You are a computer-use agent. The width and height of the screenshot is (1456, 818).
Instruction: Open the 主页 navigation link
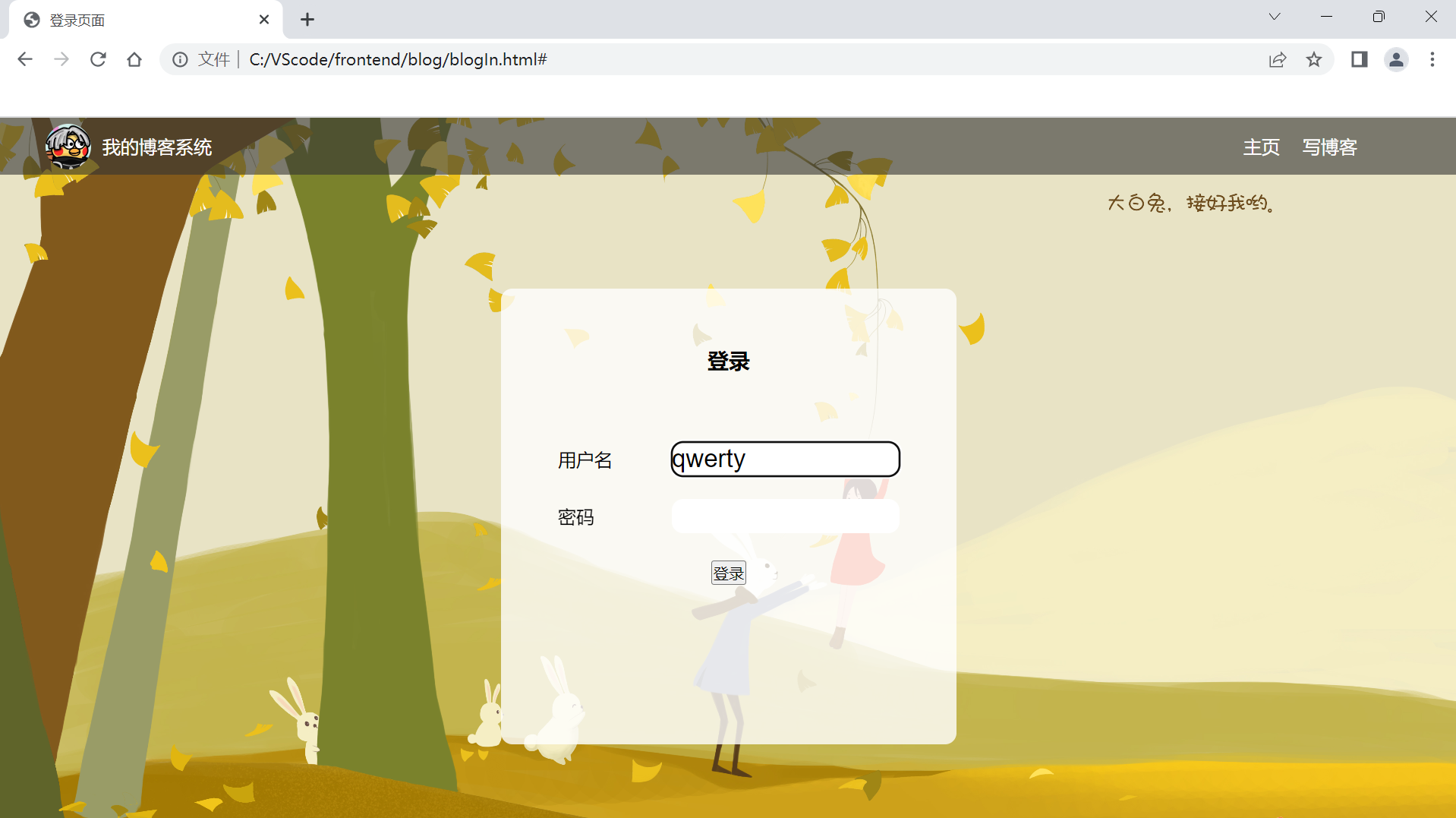coord(1261,147)
